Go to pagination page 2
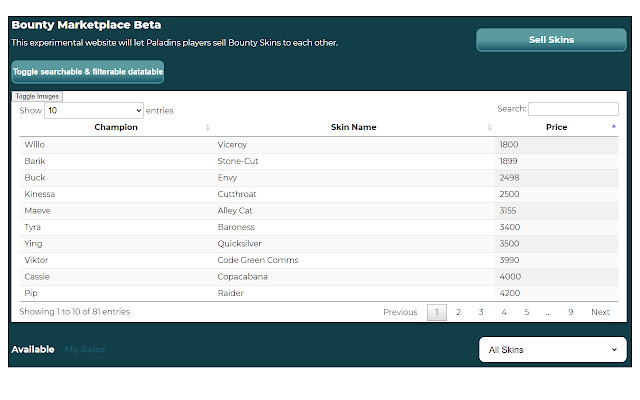640x400 pixels. pos(458,312)
